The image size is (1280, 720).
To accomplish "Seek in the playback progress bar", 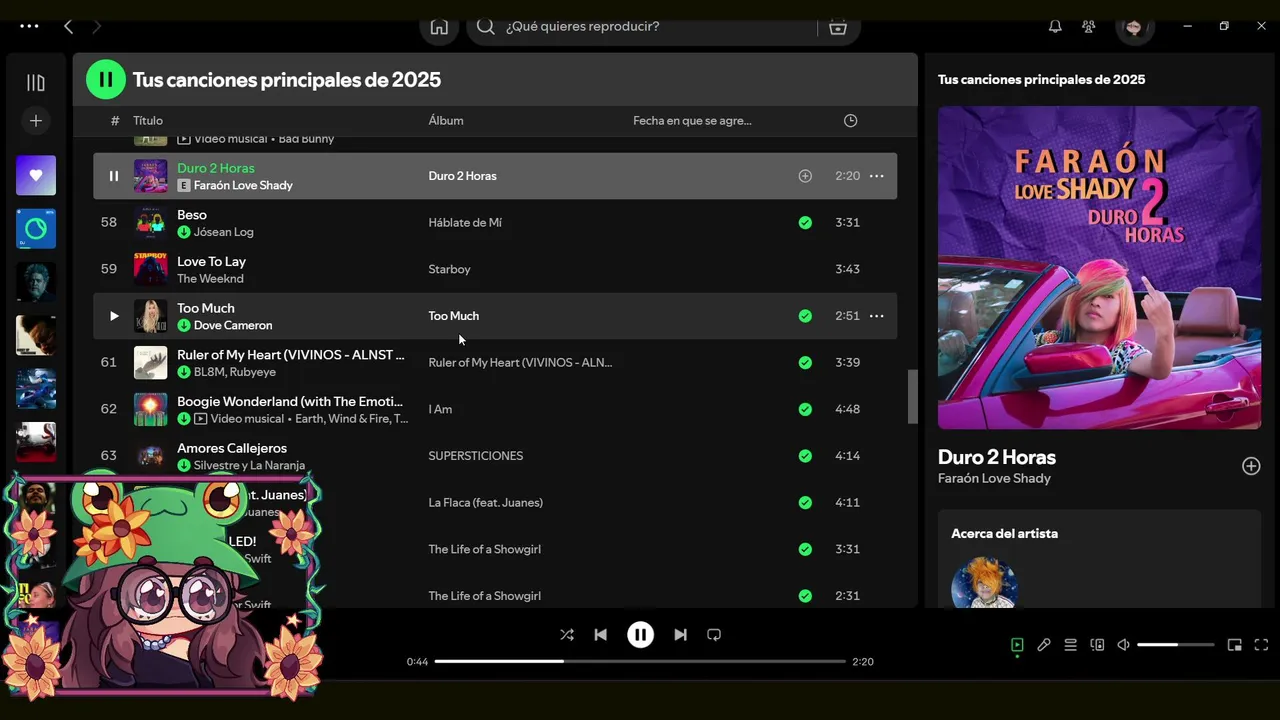I will (640, 661).
